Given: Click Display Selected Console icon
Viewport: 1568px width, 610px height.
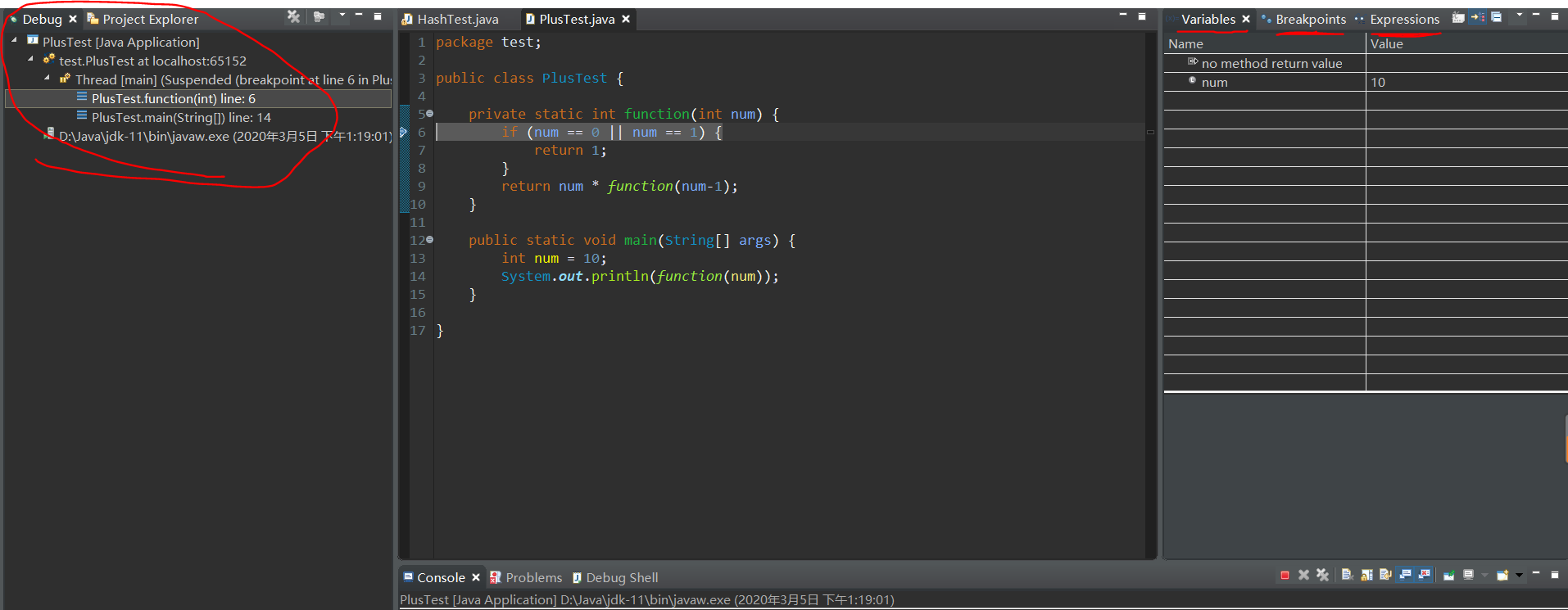Looking at the screenshot, I should point(1468,575).
